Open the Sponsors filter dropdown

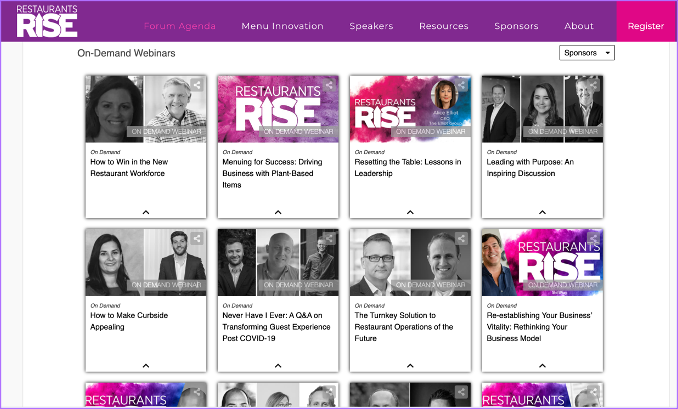586,53
